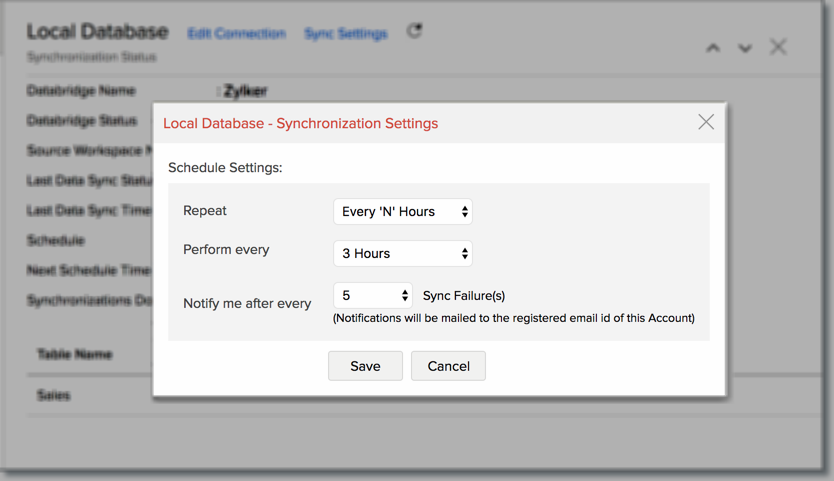
Task: Click the Local Database page heading
Action: coord(97,32)
